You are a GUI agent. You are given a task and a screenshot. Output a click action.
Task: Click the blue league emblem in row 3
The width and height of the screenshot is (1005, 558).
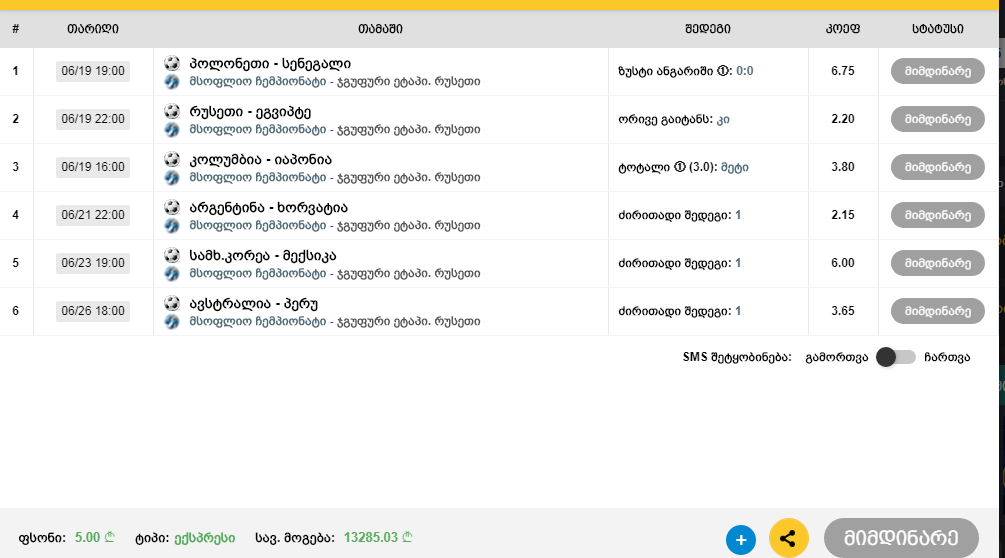click(172, 178)
